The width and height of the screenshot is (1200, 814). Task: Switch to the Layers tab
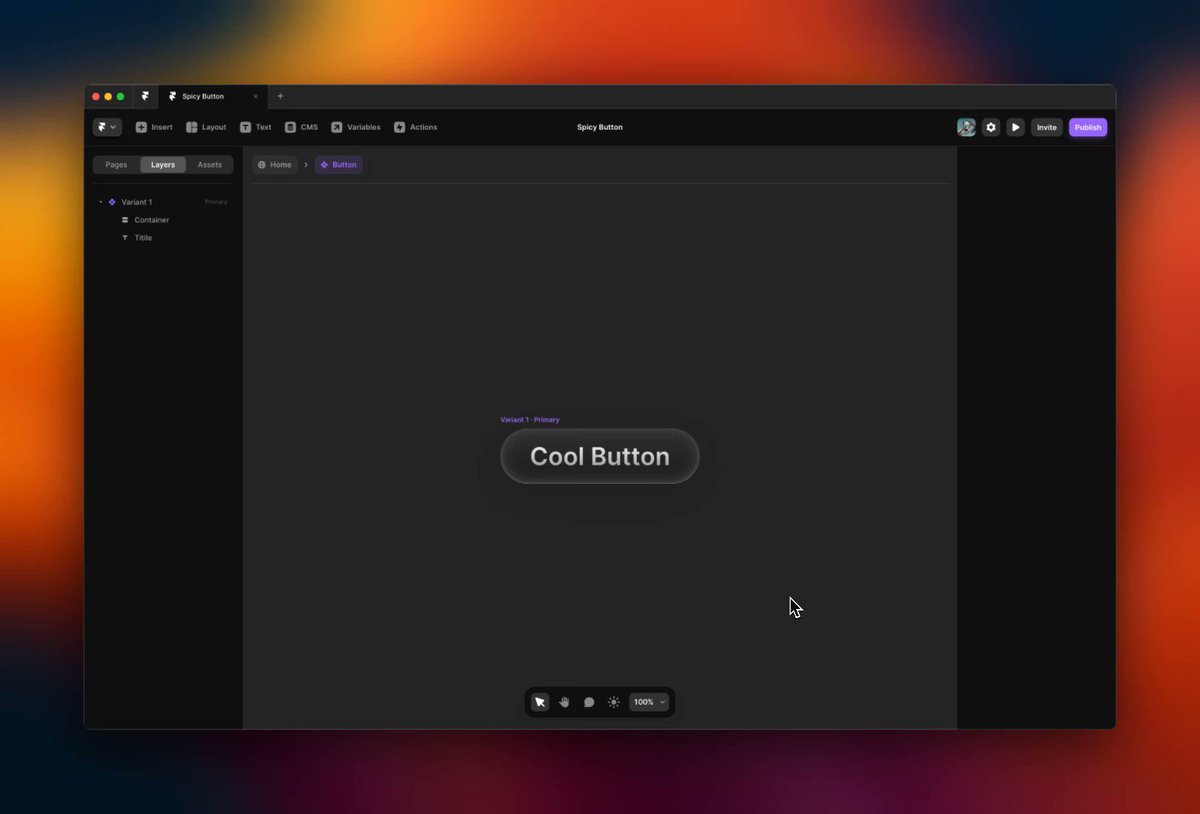pos(163,165)
